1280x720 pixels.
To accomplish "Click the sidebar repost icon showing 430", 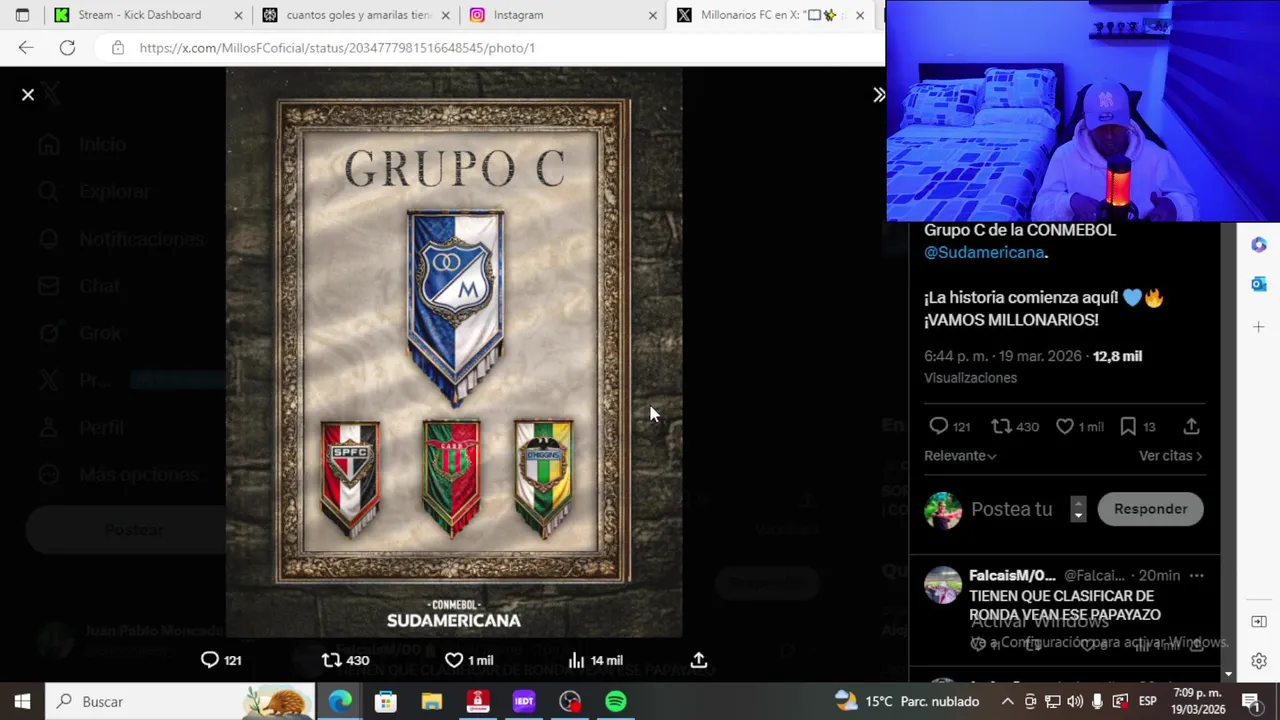I will tap(1001, 427).
